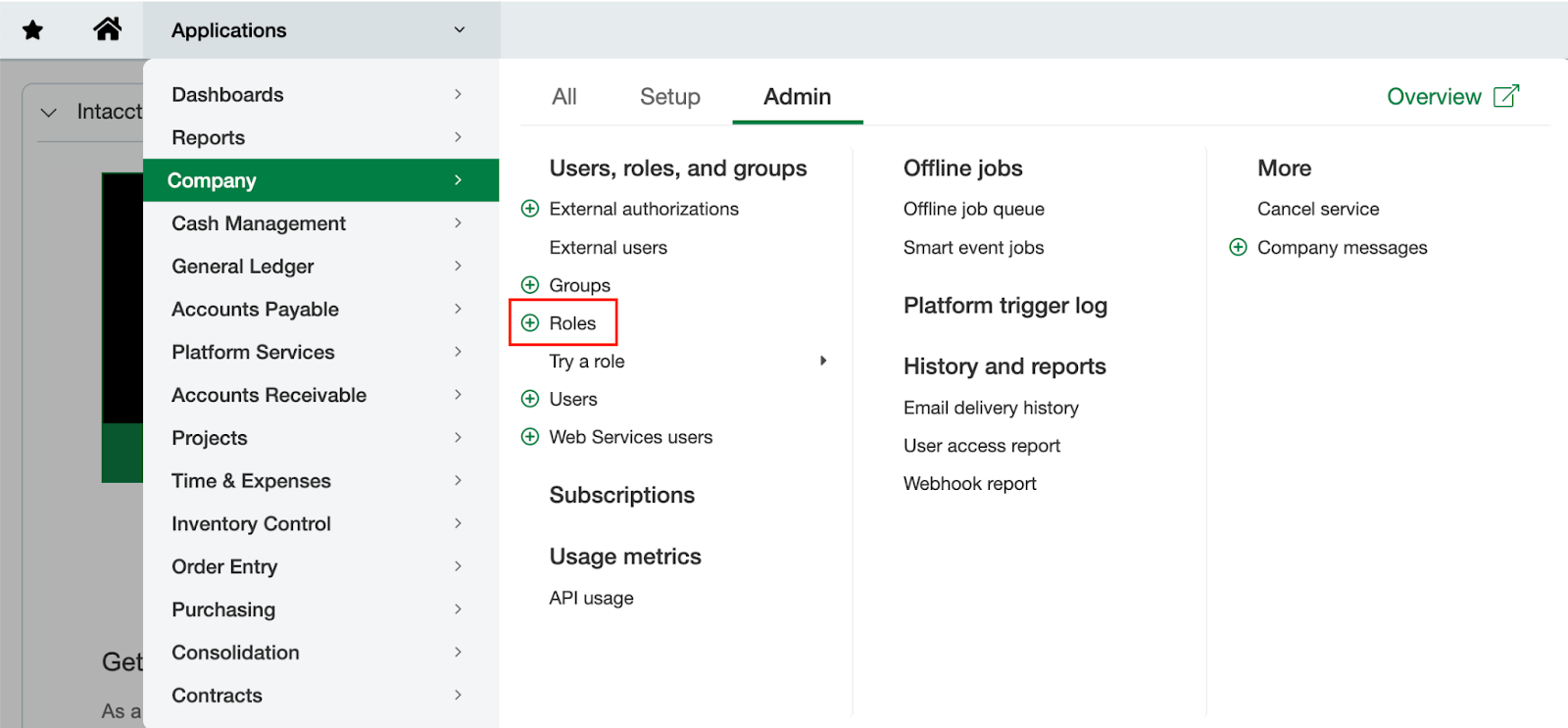This screenshot has height=728, width=1568.
Task: Expand Reports submenu arrow
Action: pyautogui.click(x=458, y=137)
